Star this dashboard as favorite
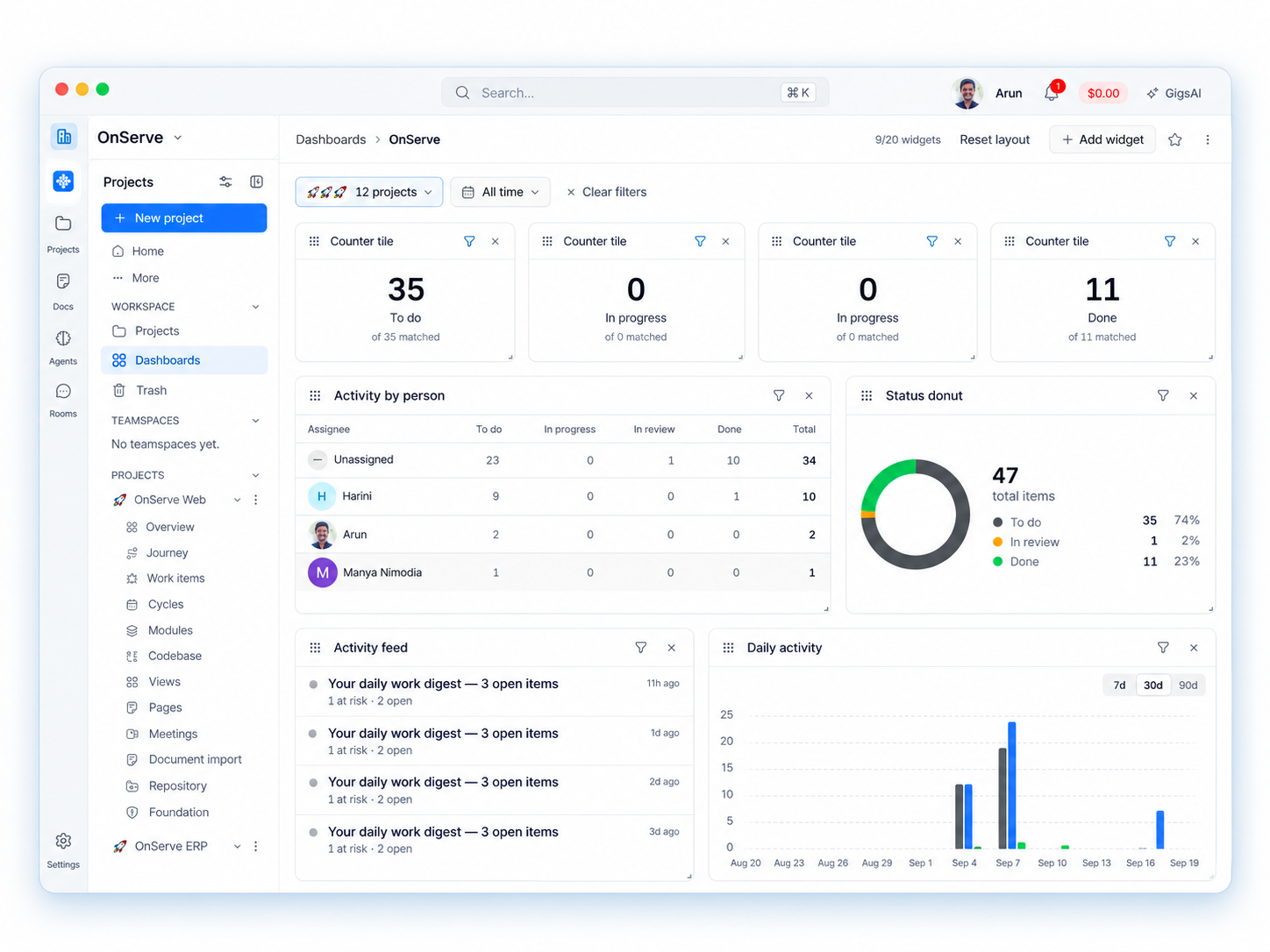This screenshot has height=952, width=1270. coord(1175,139)
